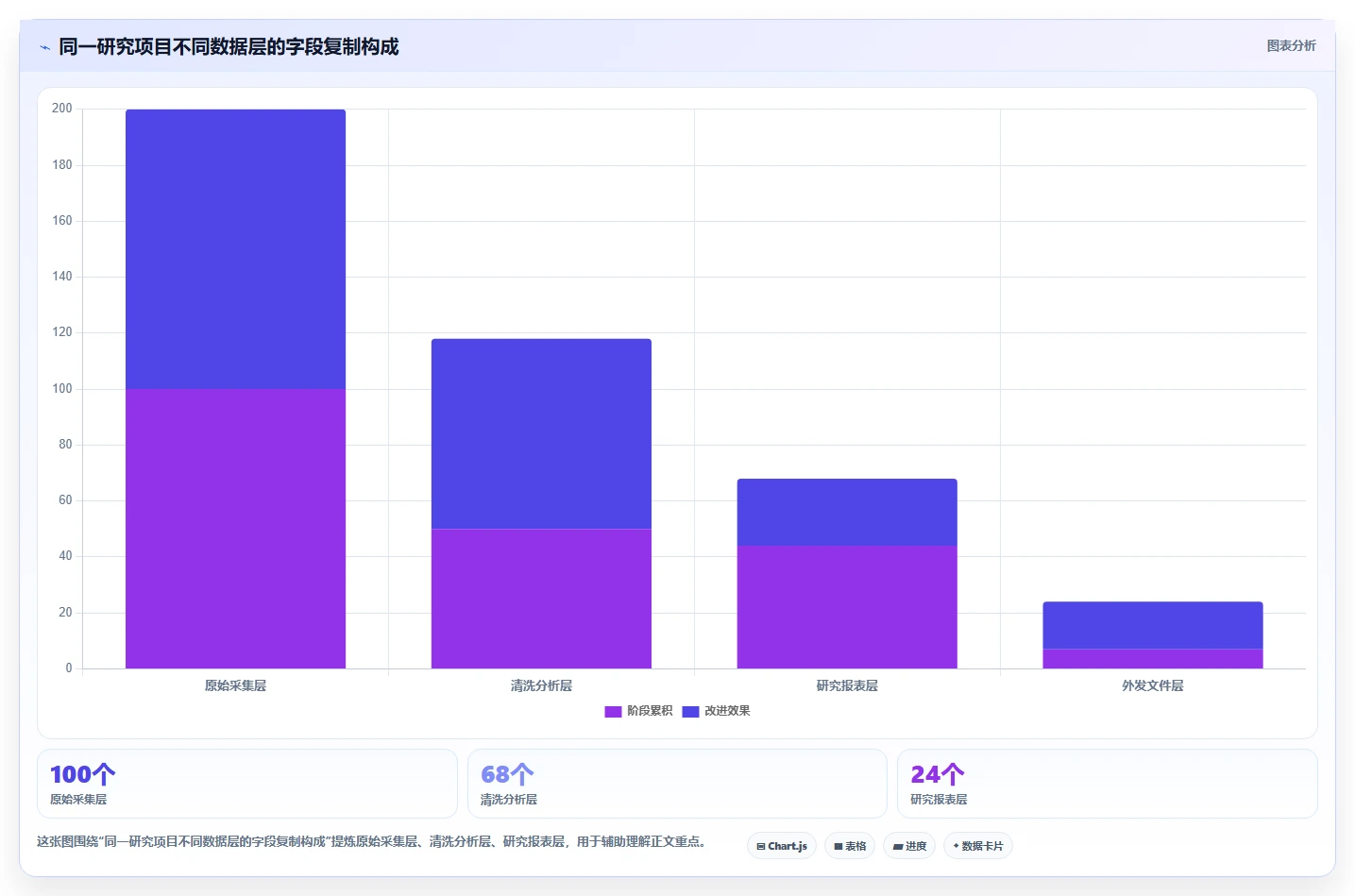Select the Chart.js tag
The height and width of the screenshot is (896, 1355).
[x=782, y=846]
